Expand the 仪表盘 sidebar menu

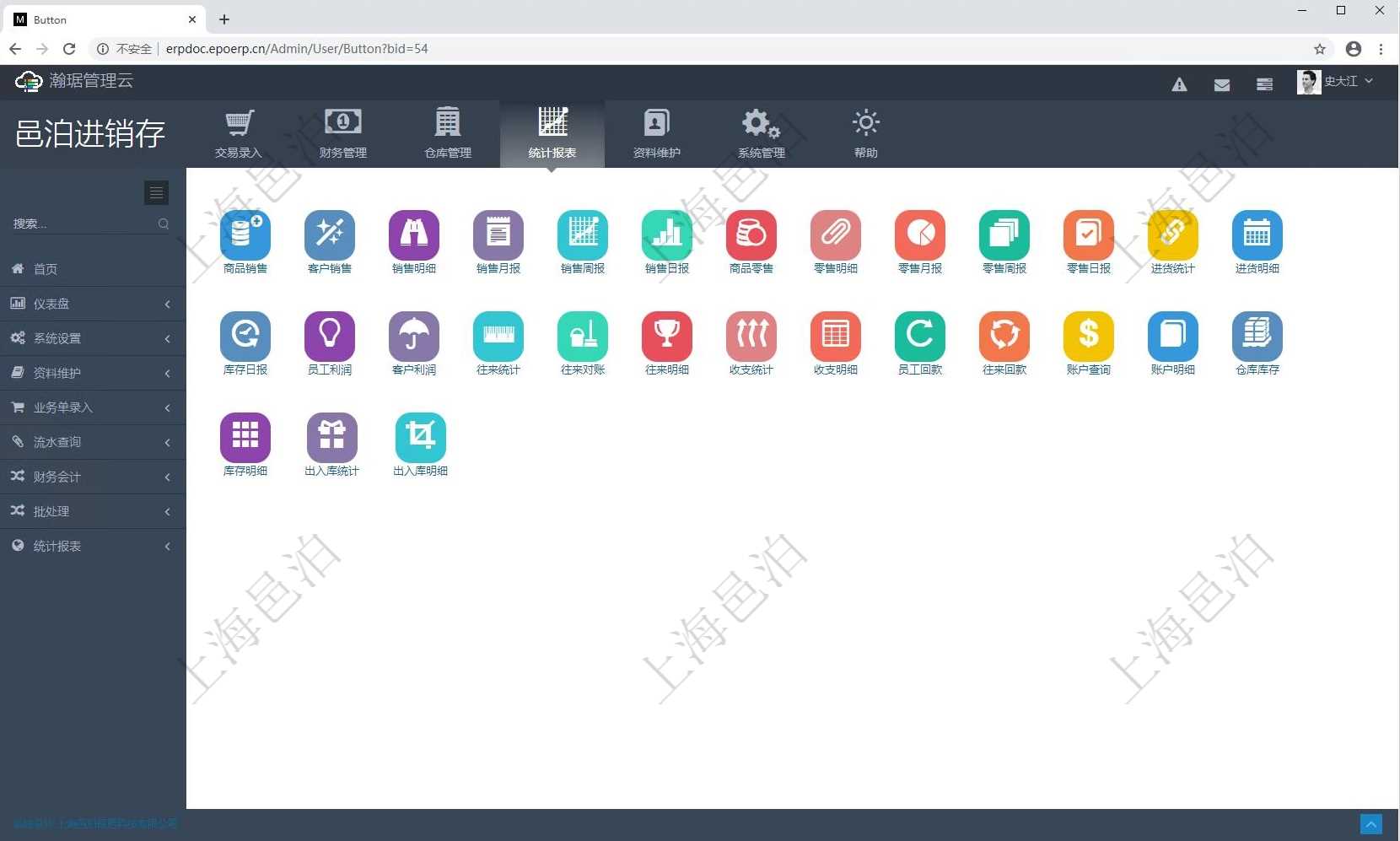(92, 304)
